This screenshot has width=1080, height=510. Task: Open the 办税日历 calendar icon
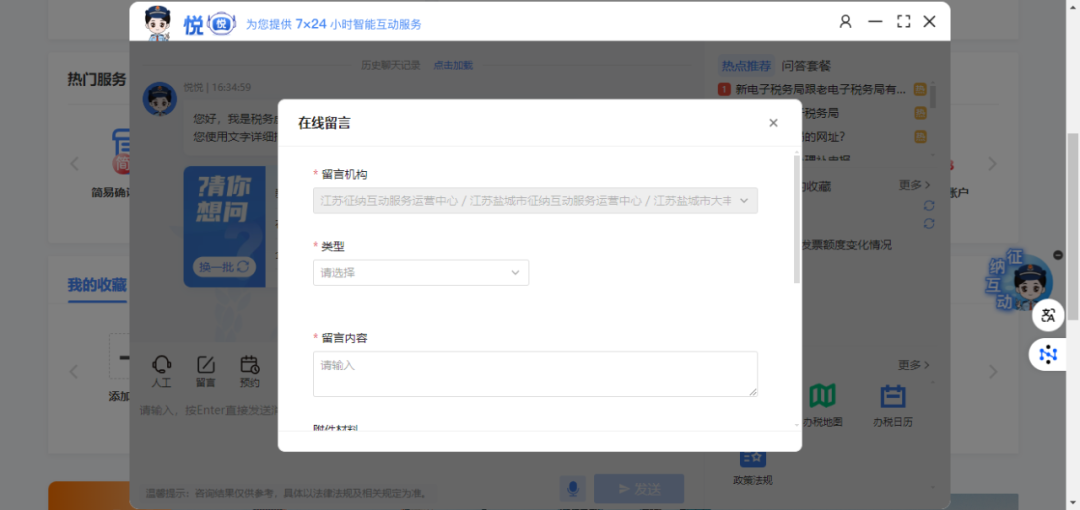pyautogui.click(x=892, y=404)
